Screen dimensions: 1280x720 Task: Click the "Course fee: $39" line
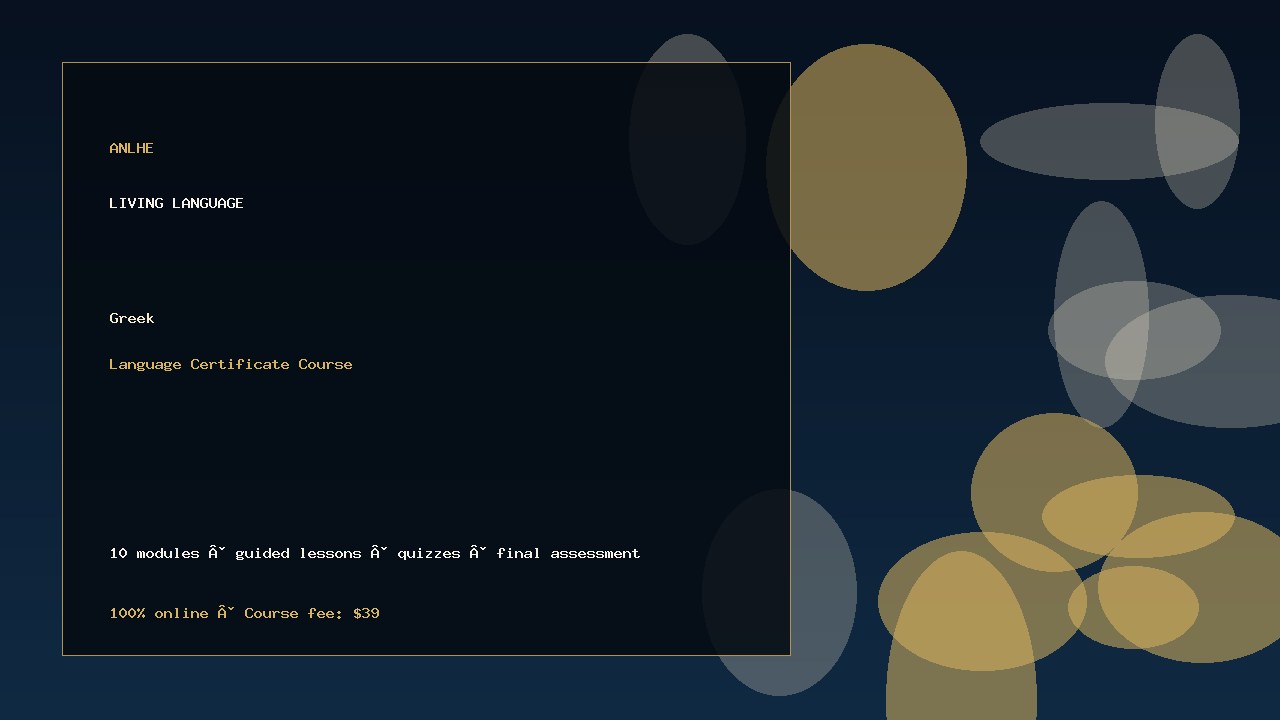click(245, 613)
